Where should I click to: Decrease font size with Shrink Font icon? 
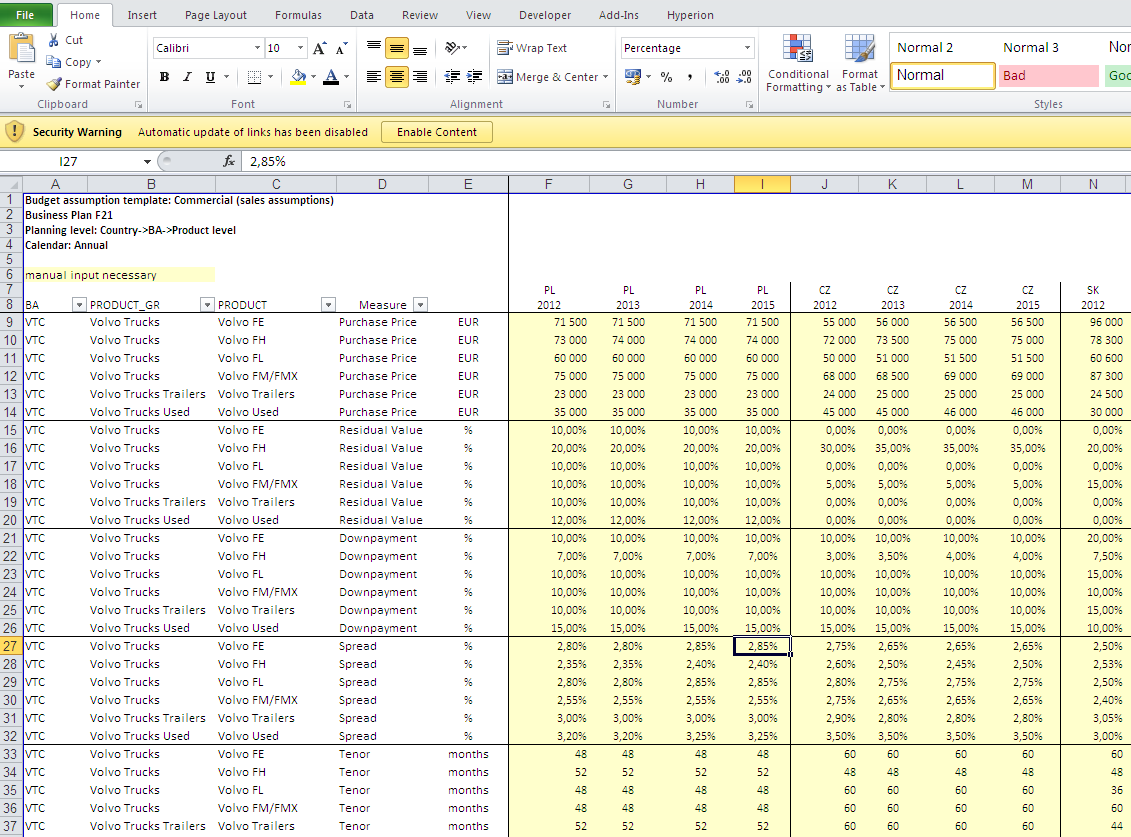click(341, 48)
